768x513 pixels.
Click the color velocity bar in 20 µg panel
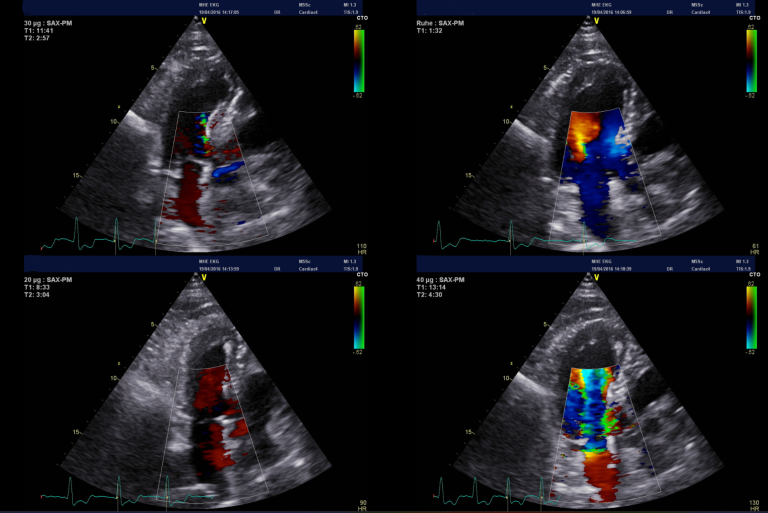click(359, 318)
